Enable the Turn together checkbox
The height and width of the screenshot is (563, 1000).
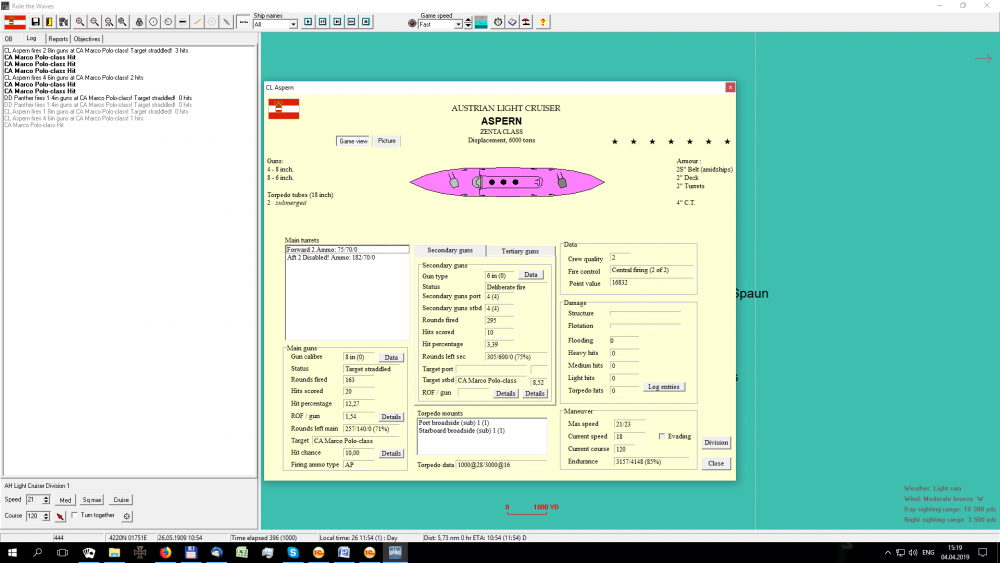75,515
